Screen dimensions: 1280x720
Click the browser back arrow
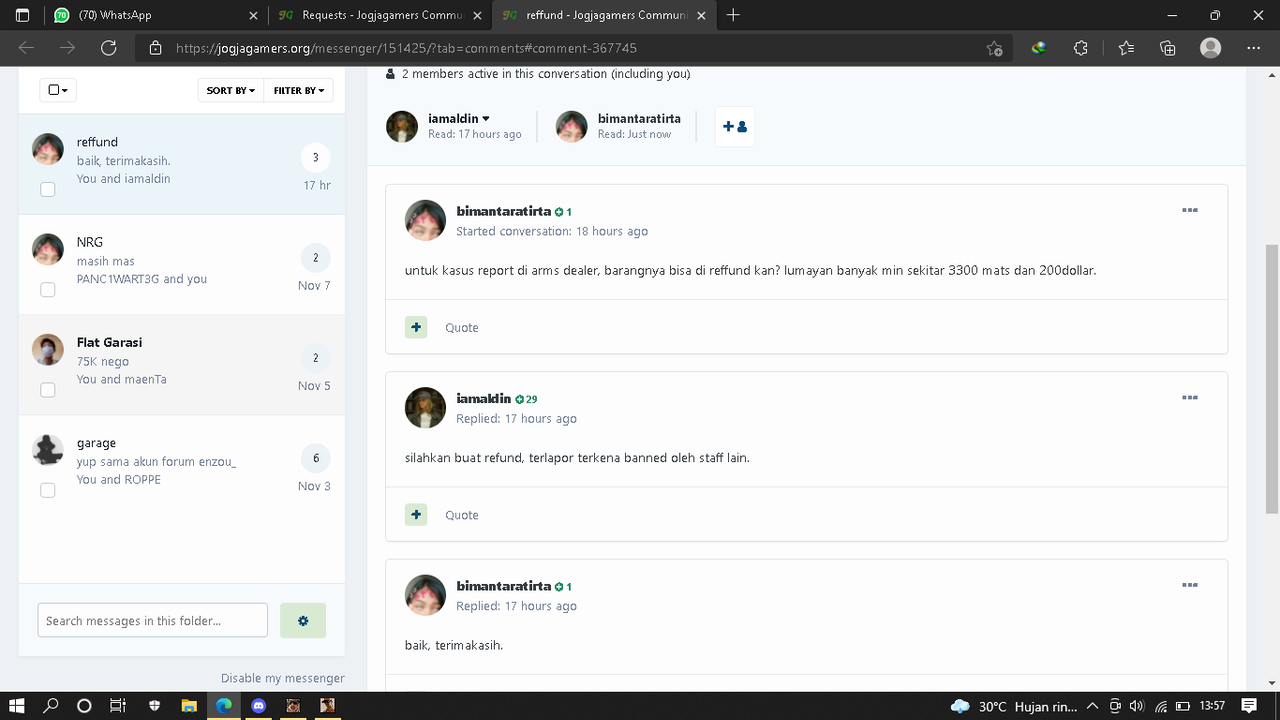coord(26,48)
